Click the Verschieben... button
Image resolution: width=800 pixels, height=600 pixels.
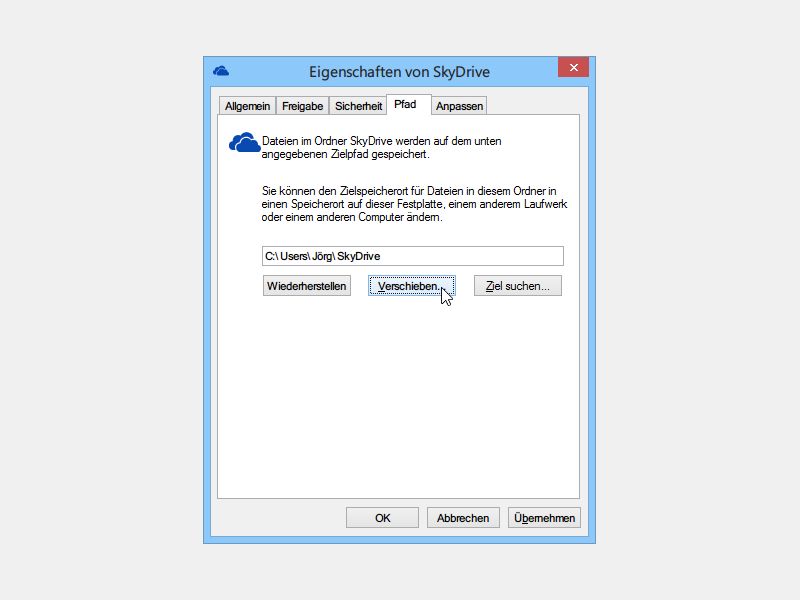tap(412, 286)
